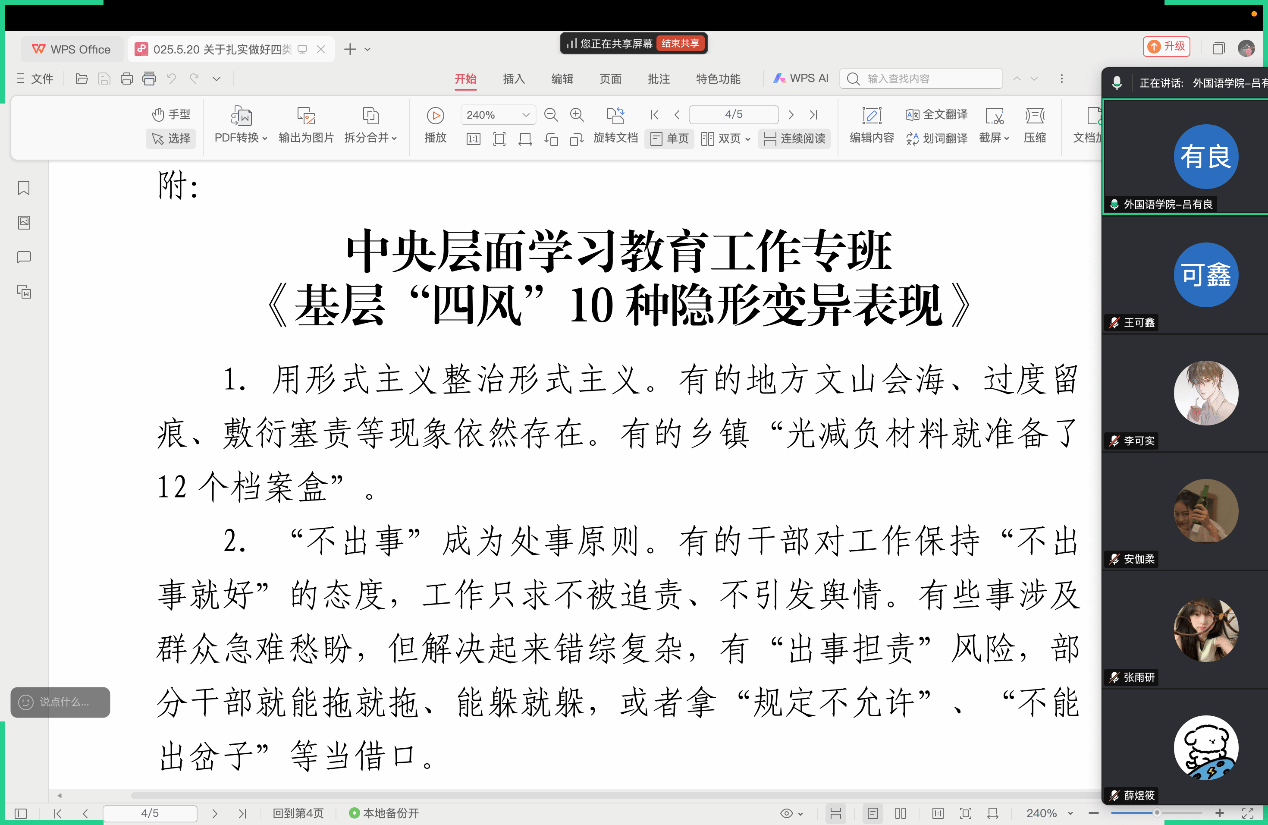Image resolution: width=1268 pixels, height=825 pixels.
Task: Open new tab with plus button
Action: (x=350, y=49)
